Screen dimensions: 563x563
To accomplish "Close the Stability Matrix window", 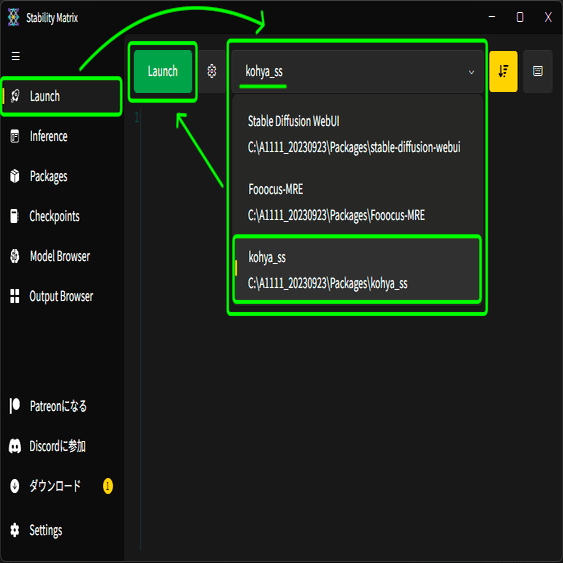I will [x=548, y=17].
